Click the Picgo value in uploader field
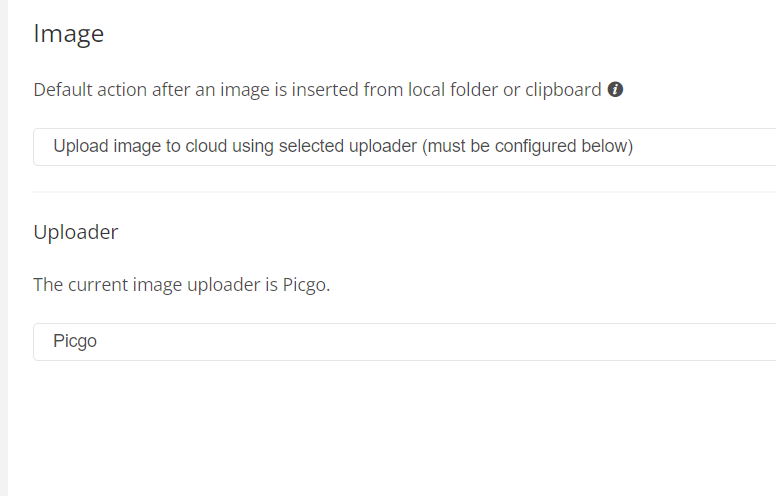 coord(75,342)
